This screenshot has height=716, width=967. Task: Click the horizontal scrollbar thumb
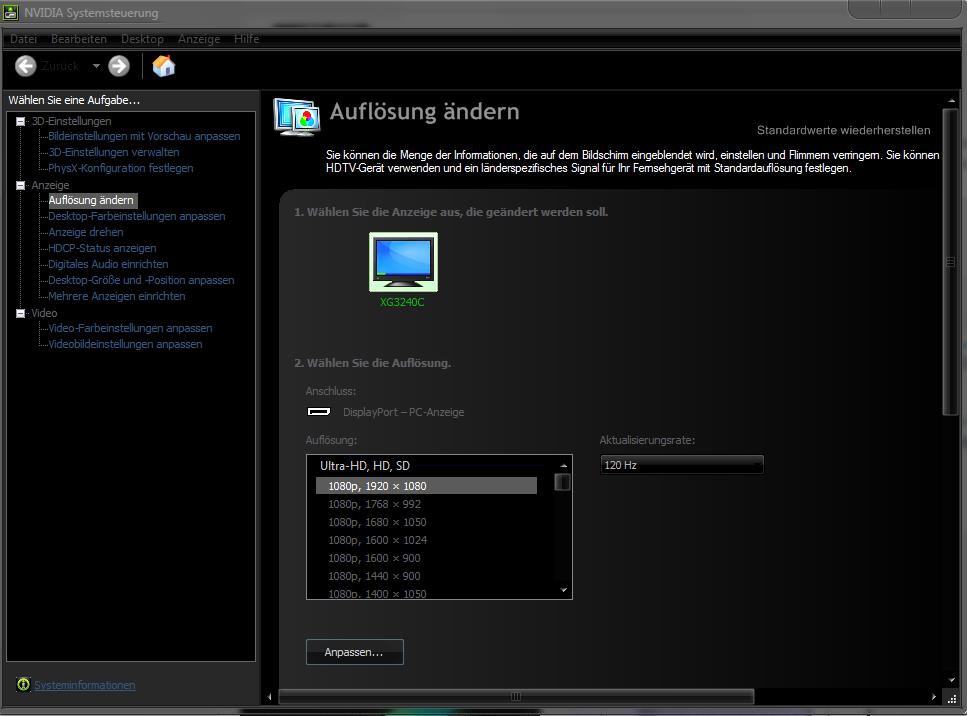516,696
